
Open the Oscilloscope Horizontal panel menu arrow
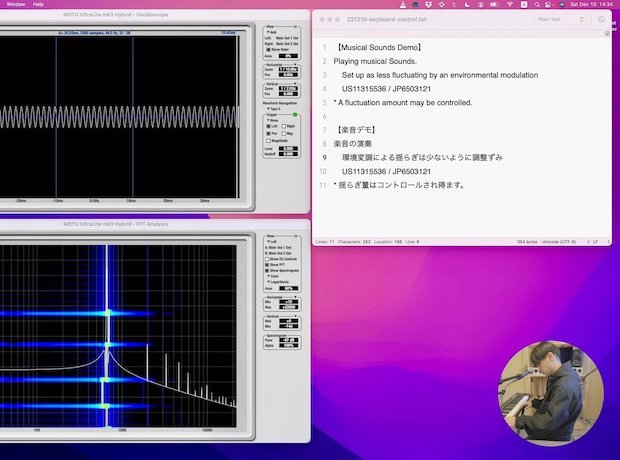(x=295, y=64)
